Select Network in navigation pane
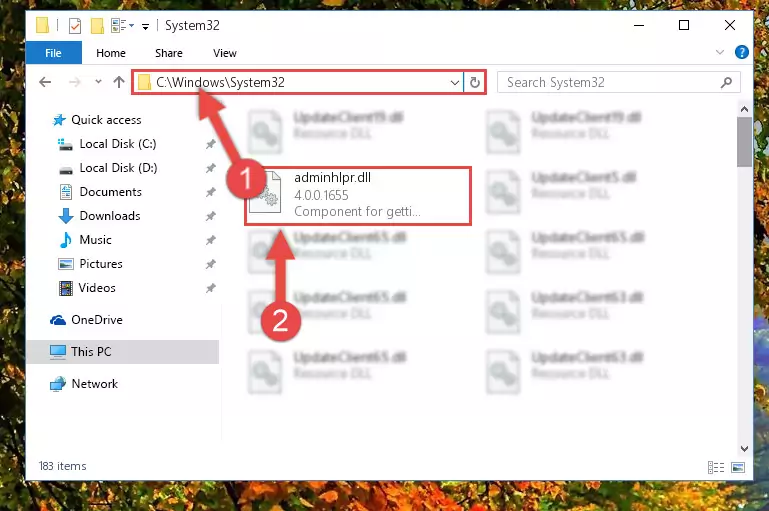 tap(84, 383)
